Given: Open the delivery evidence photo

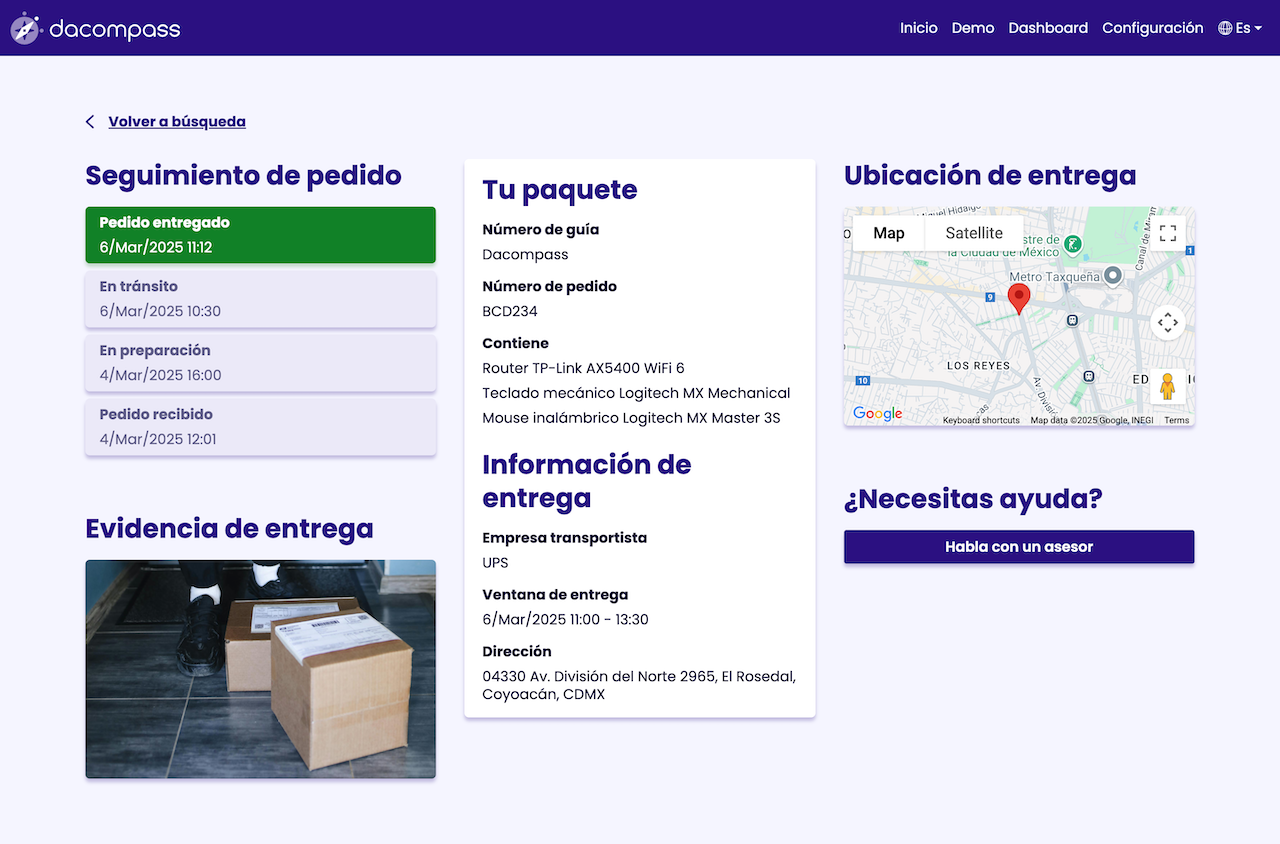Looking at the screenshot, I should 260,669.
